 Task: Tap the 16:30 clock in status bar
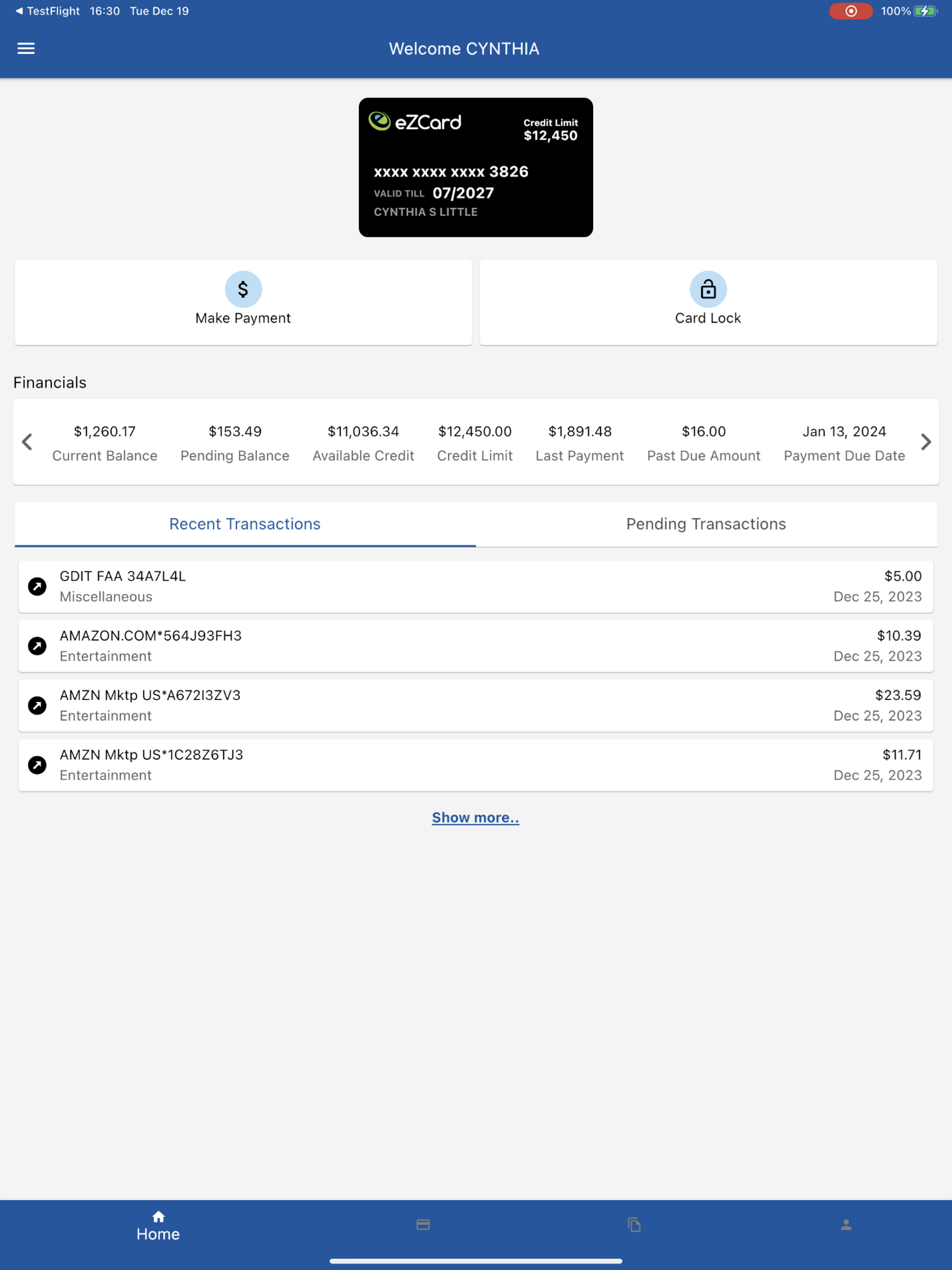point(105,11)
